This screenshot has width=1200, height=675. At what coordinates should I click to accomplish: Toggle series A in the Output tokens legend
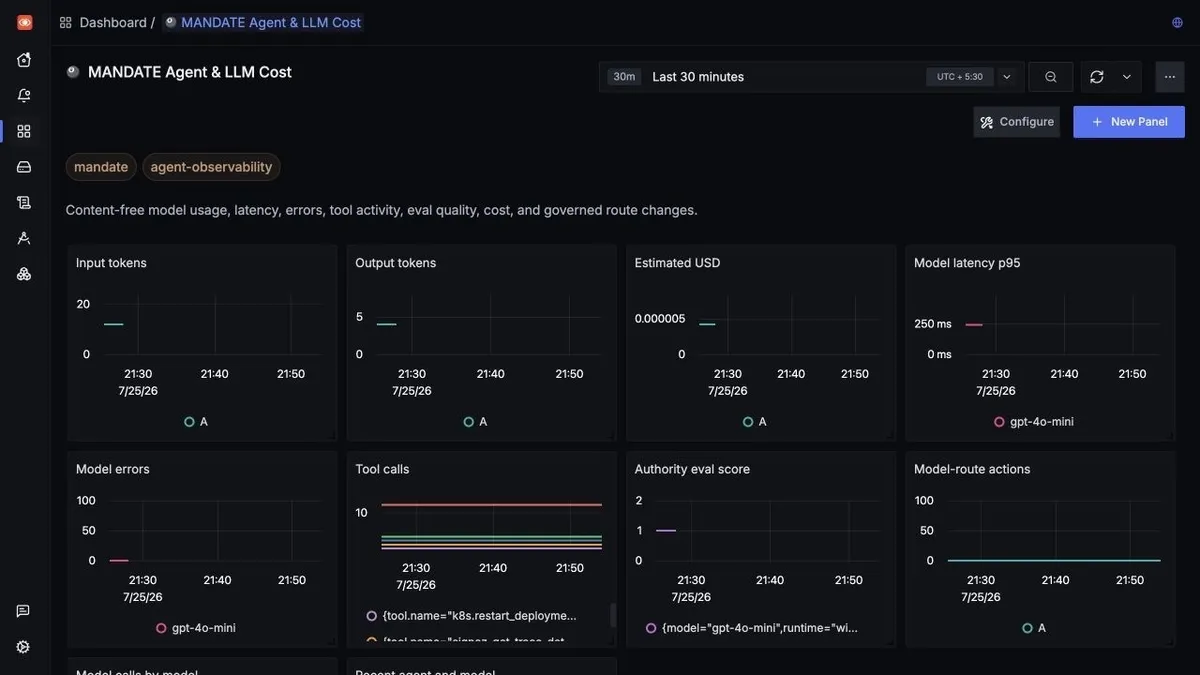coord(476,422)
